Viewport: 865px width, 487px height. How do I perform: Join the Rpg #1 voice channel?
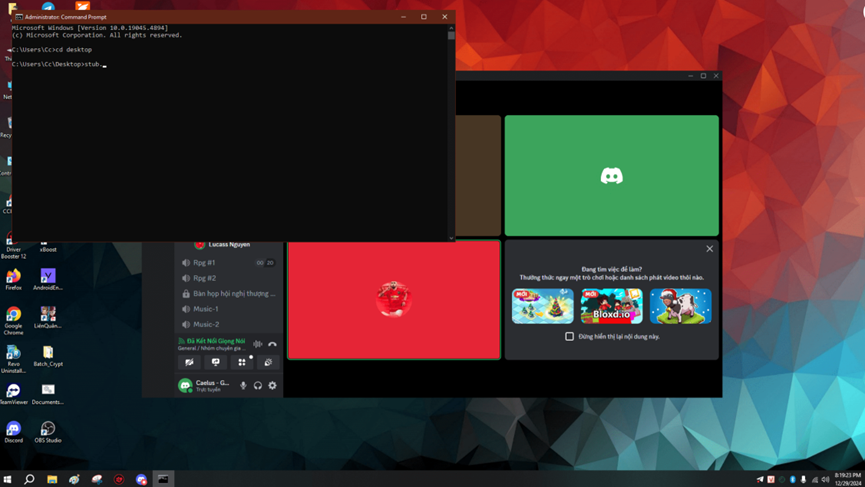pyautogui.click(x=205, y=263)
